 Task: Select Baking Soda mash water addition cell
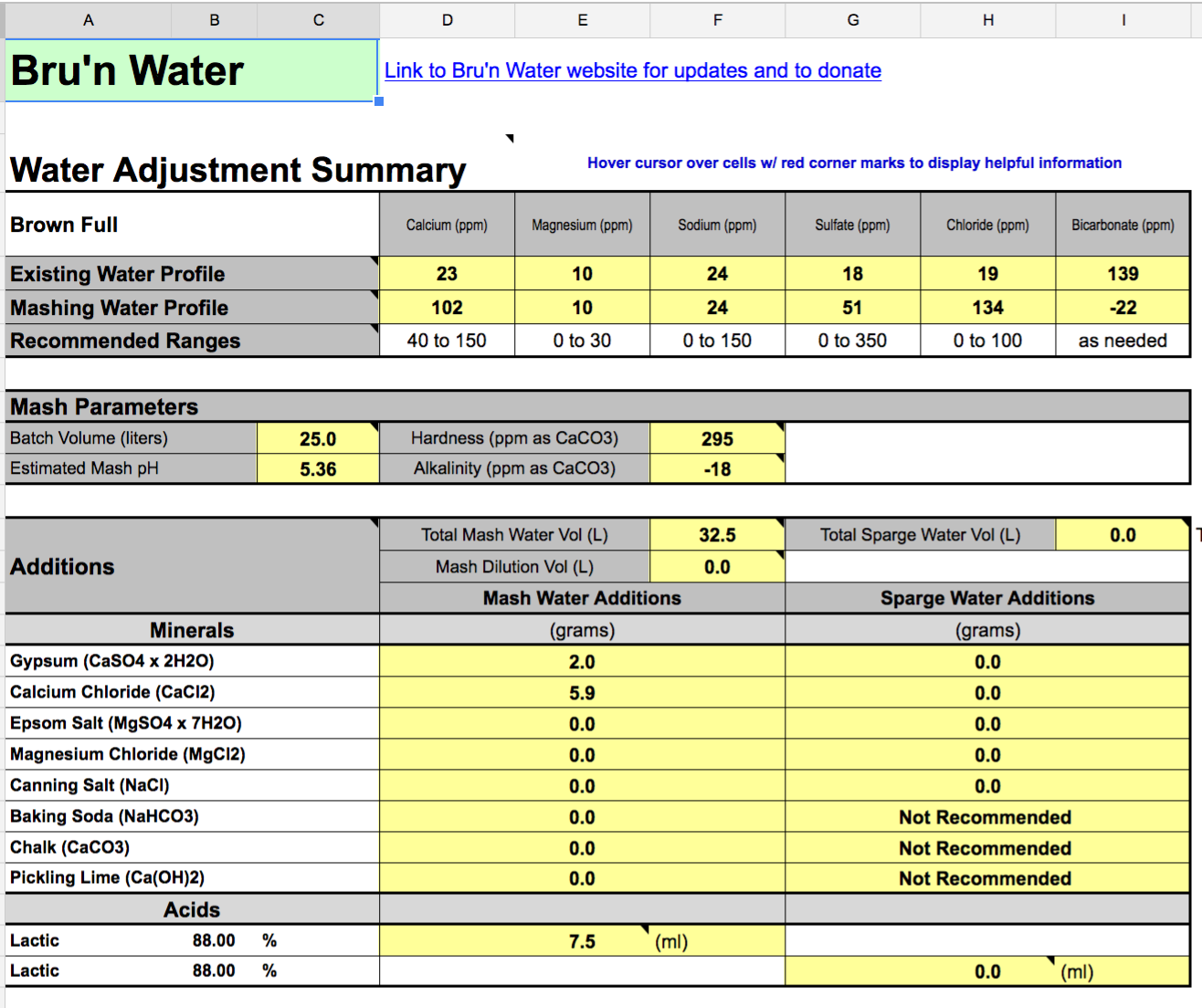pyautogui.click(x=583, y=817)
